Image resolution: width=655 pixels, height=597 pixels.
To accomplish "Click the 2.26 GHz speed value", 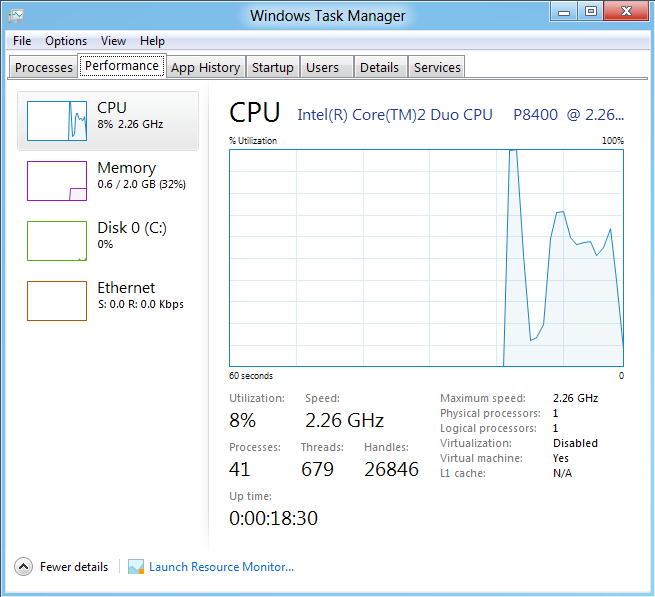I will coord(344,420).
